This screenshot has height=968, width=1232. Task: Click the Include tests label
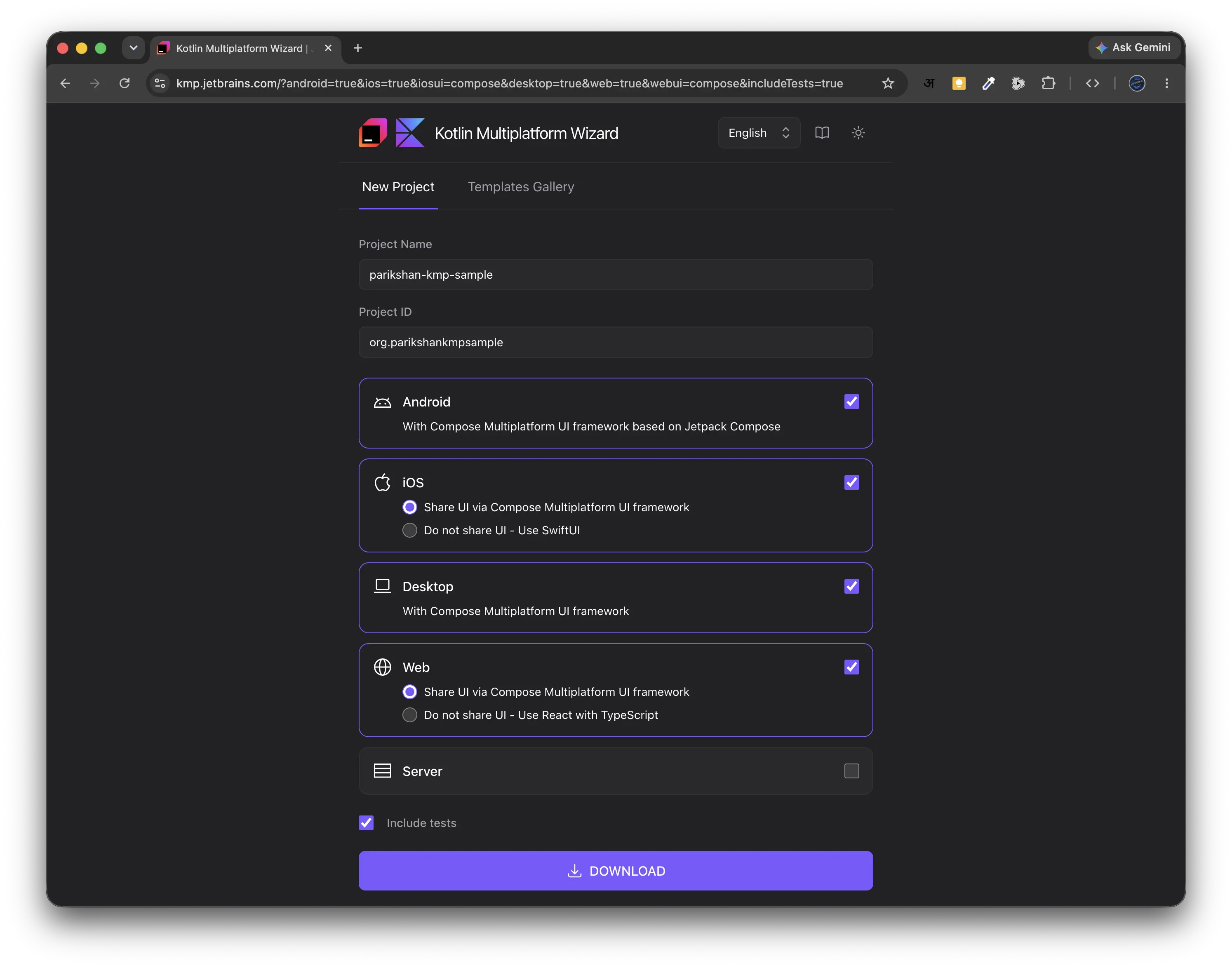point(421,823)
